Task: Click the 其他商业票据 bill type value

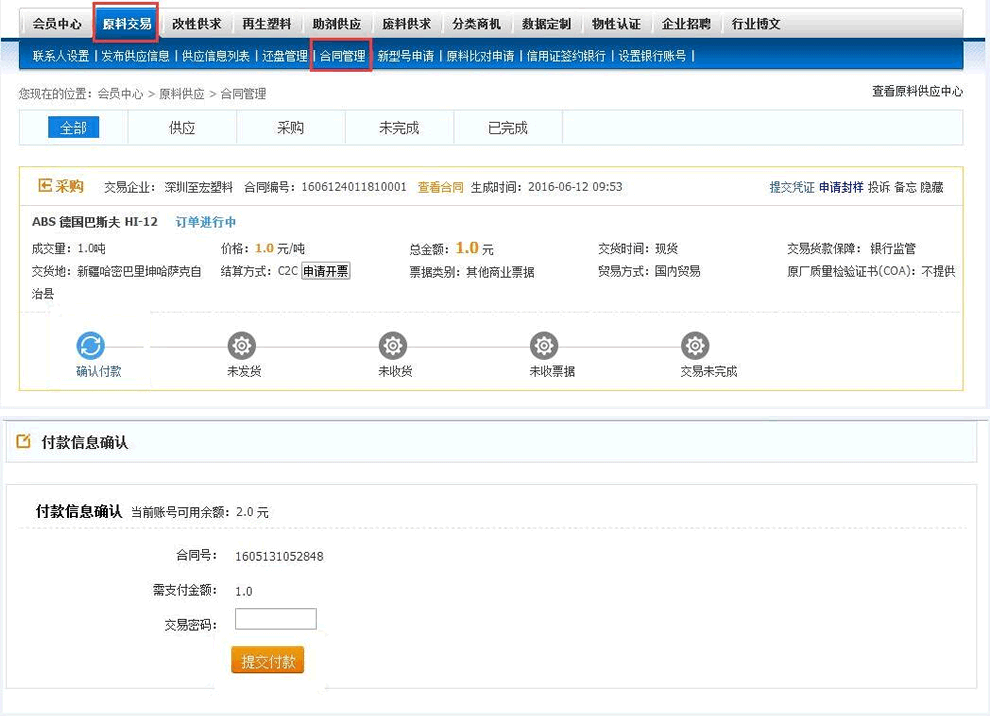Action: 500,272
